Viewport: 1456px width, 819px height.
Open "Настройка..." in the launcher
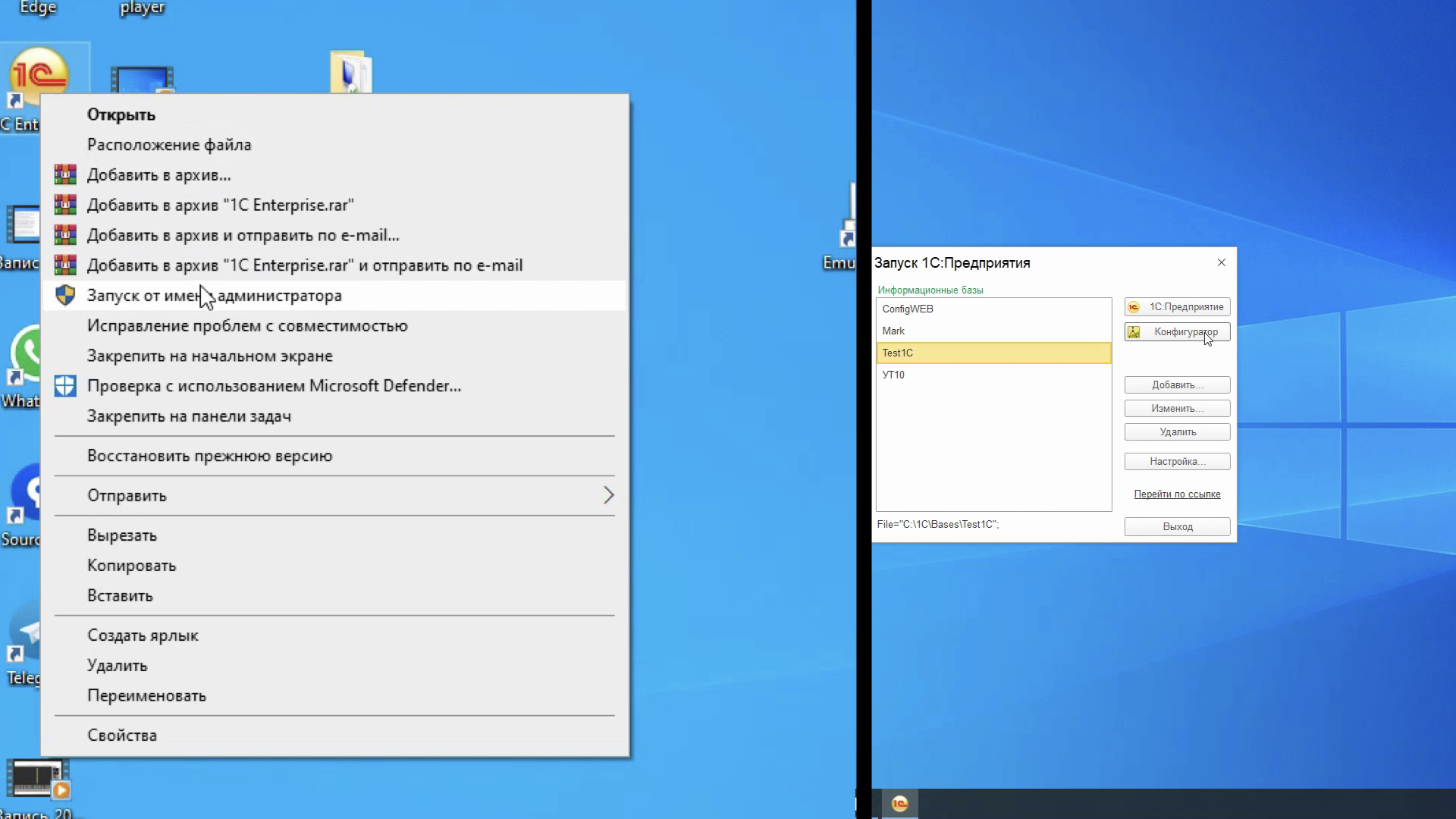1177,462
